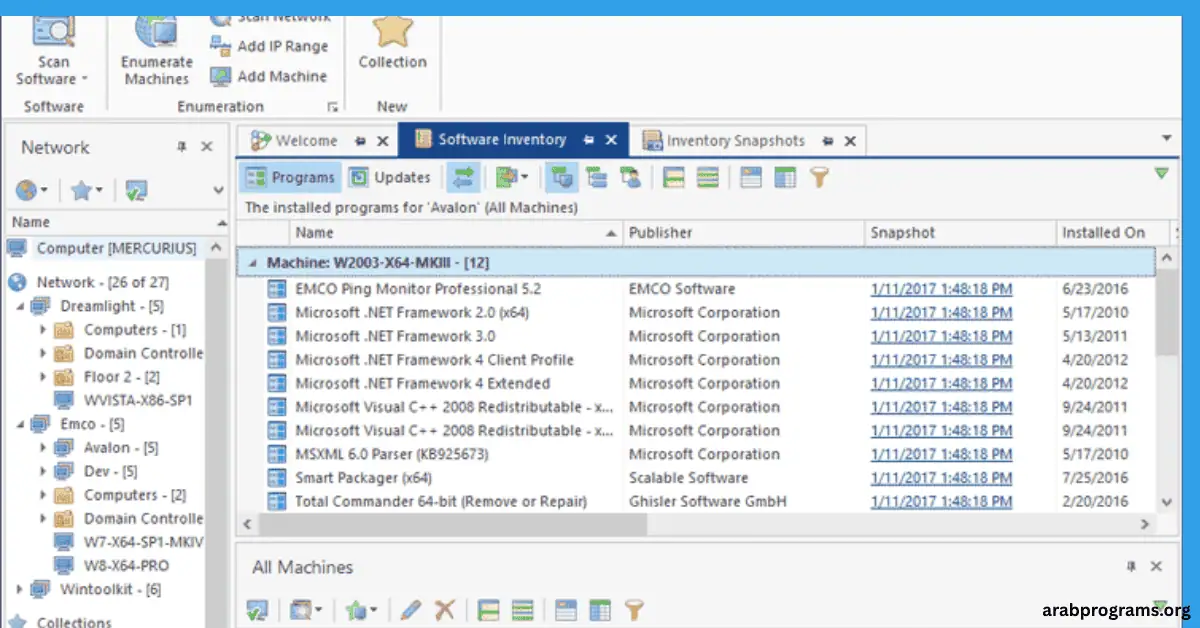This screenshot has height=628, width=1200.
Task: Click the first green rows icon in inventory toolbar
Action: [x=674, y=178]
